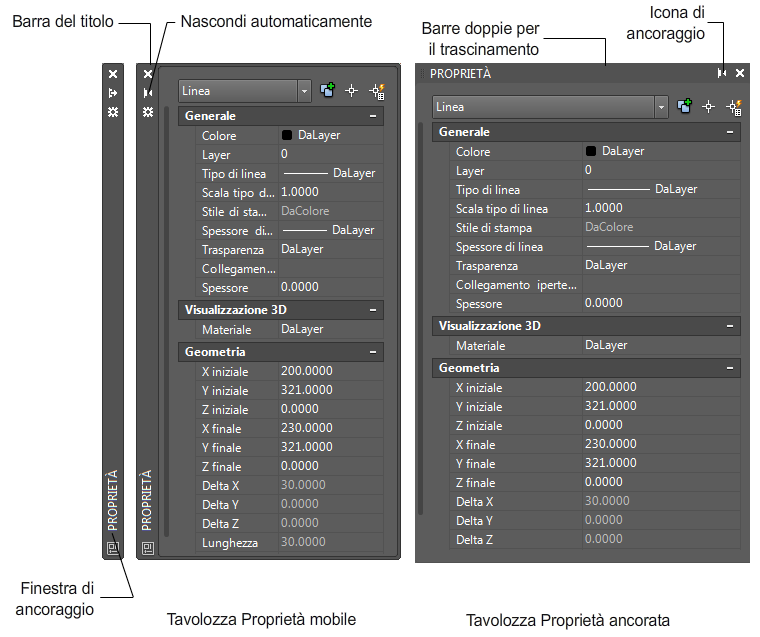This screenshot has width=760, height=637.
Task: Click the PROPRIETÀ title on the docked palette
Action: [x=460, y=74]
